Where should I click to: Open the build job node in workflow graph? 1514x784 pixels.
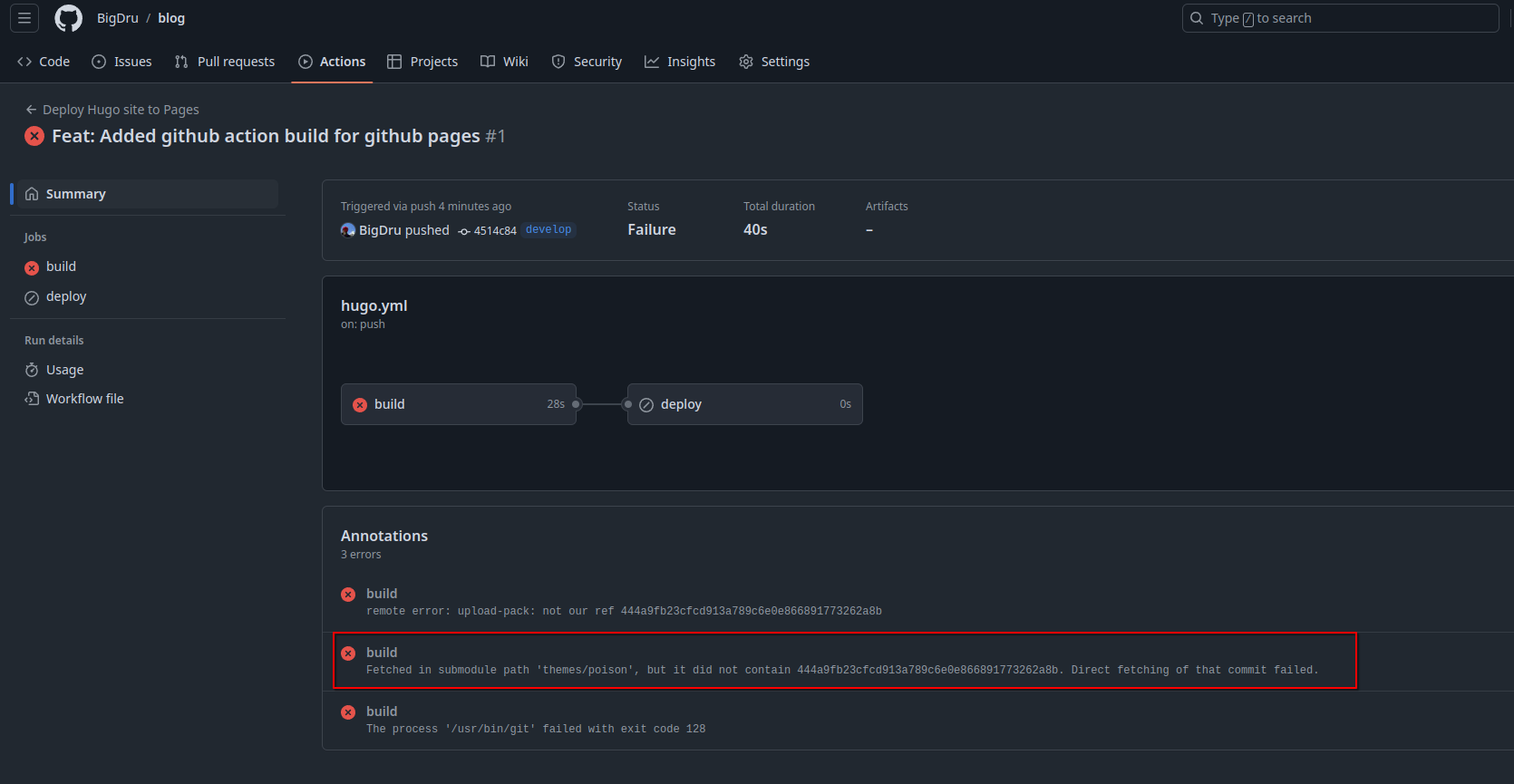pyautogui.click(x=459, y=404)
